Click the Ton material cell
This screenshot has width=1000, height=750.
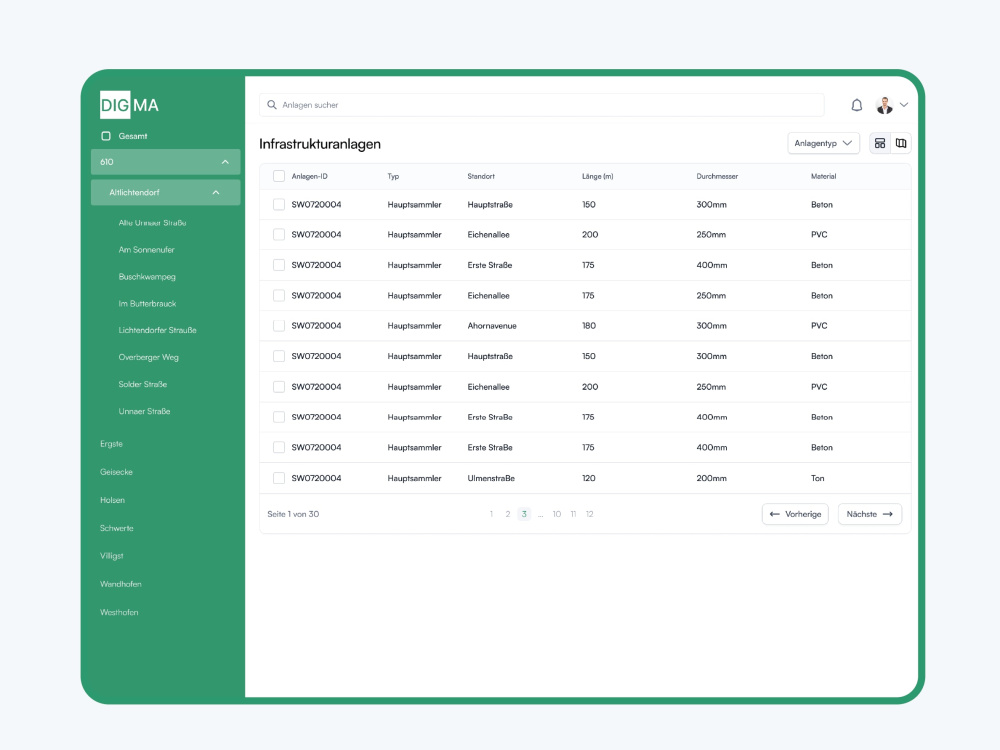[818, 478]
